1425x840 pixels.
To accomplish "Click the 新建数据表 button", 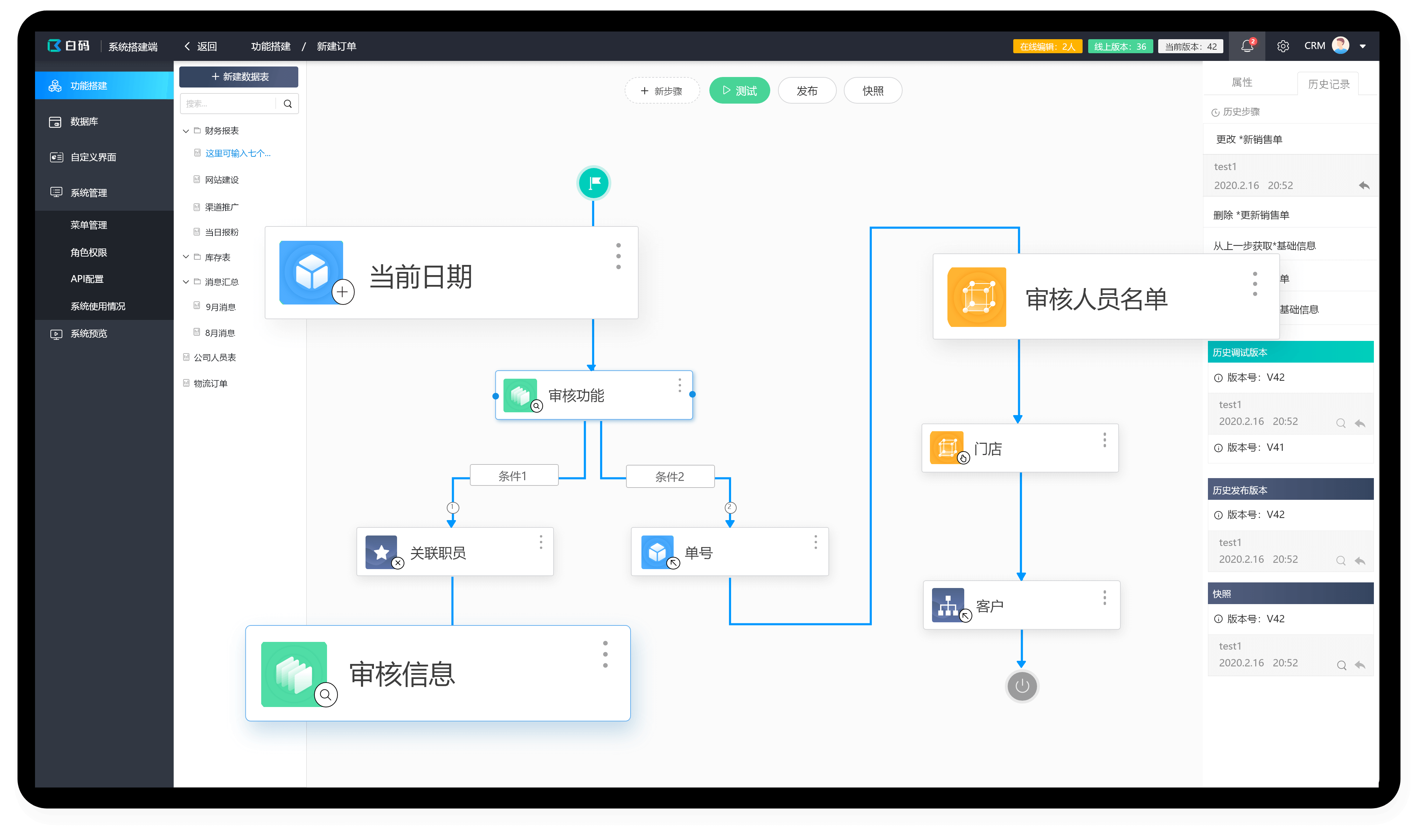I will [x=239, y=76].
